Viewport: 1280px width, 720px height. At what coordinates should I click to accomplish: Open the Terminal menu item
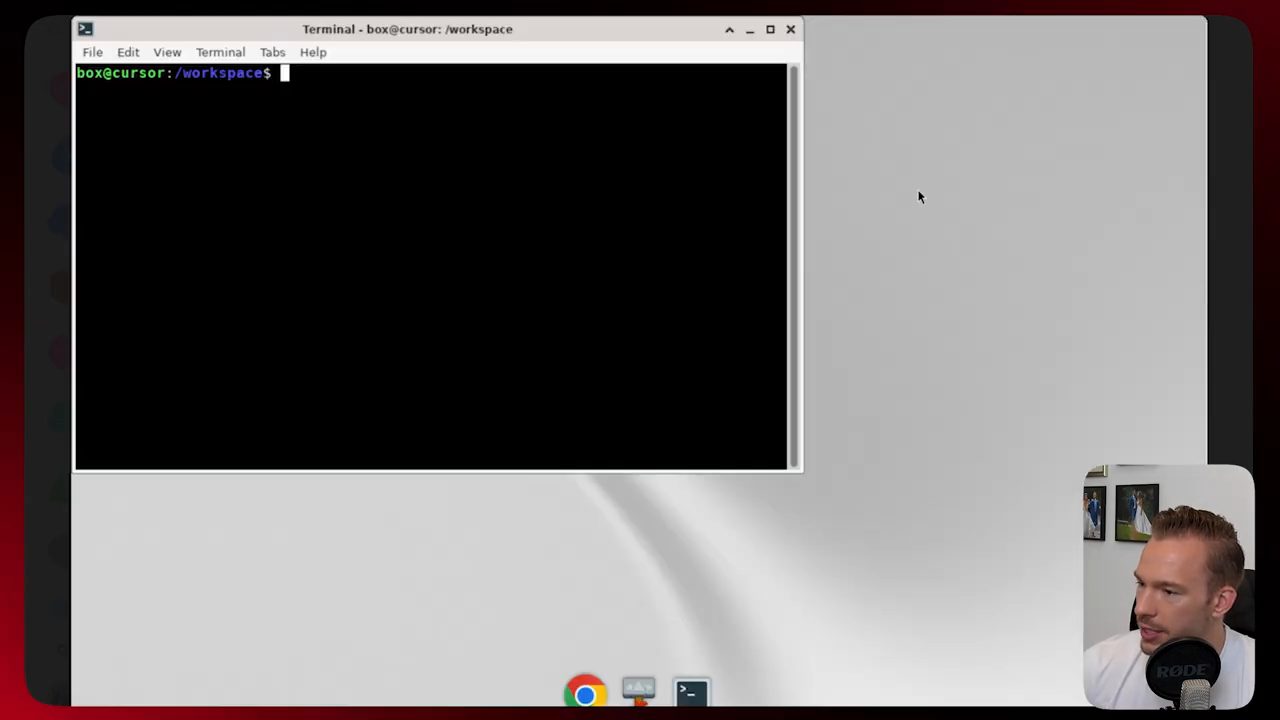(x=220, y=52)
